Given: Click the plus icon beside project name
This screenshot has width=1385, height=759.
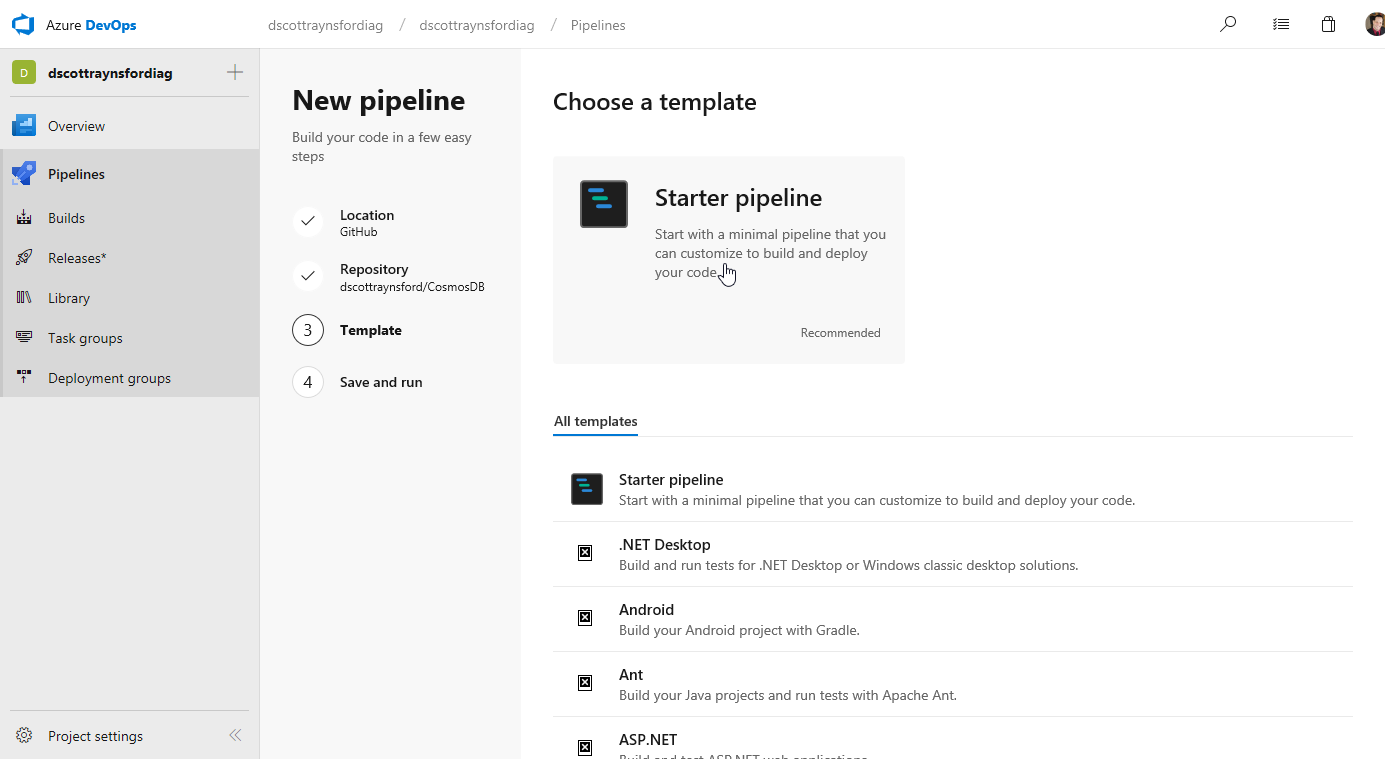Looking at the screenshot, I should pyautogui.click(x=235, y=72).
